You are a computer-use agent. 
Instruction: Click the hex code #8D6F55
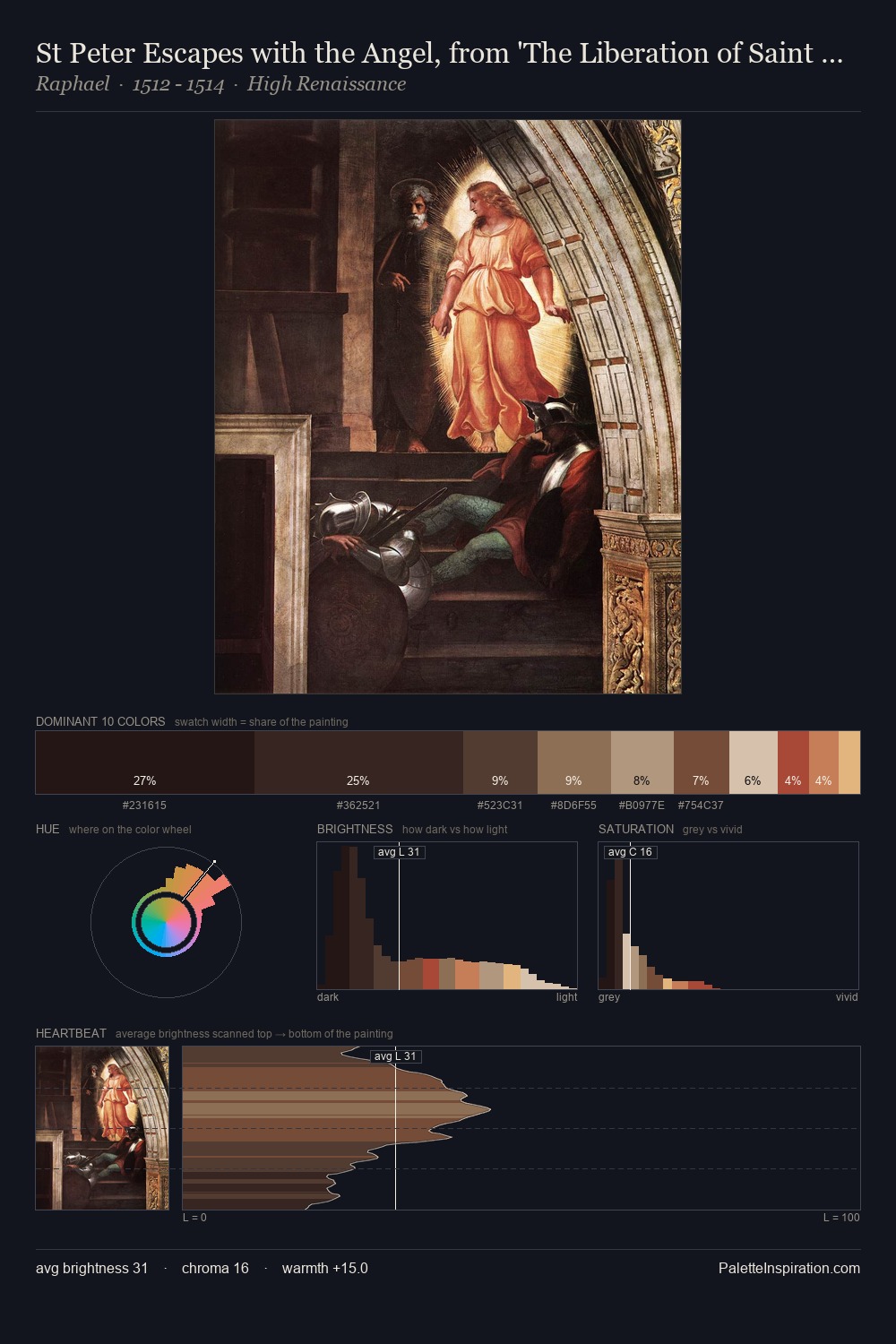573,806
